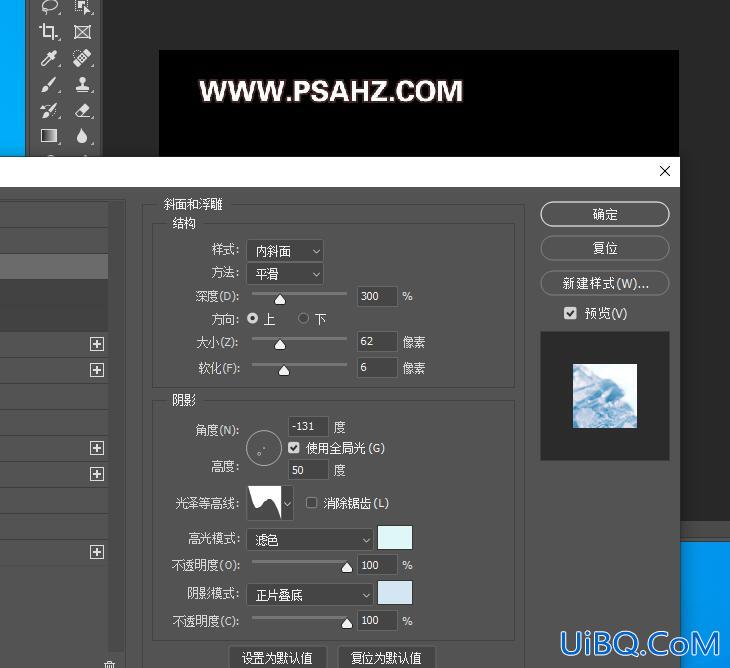Select the Gradient tool
Image resolution: width=730 pixels, height=668 pixels.
pos(48,136)
